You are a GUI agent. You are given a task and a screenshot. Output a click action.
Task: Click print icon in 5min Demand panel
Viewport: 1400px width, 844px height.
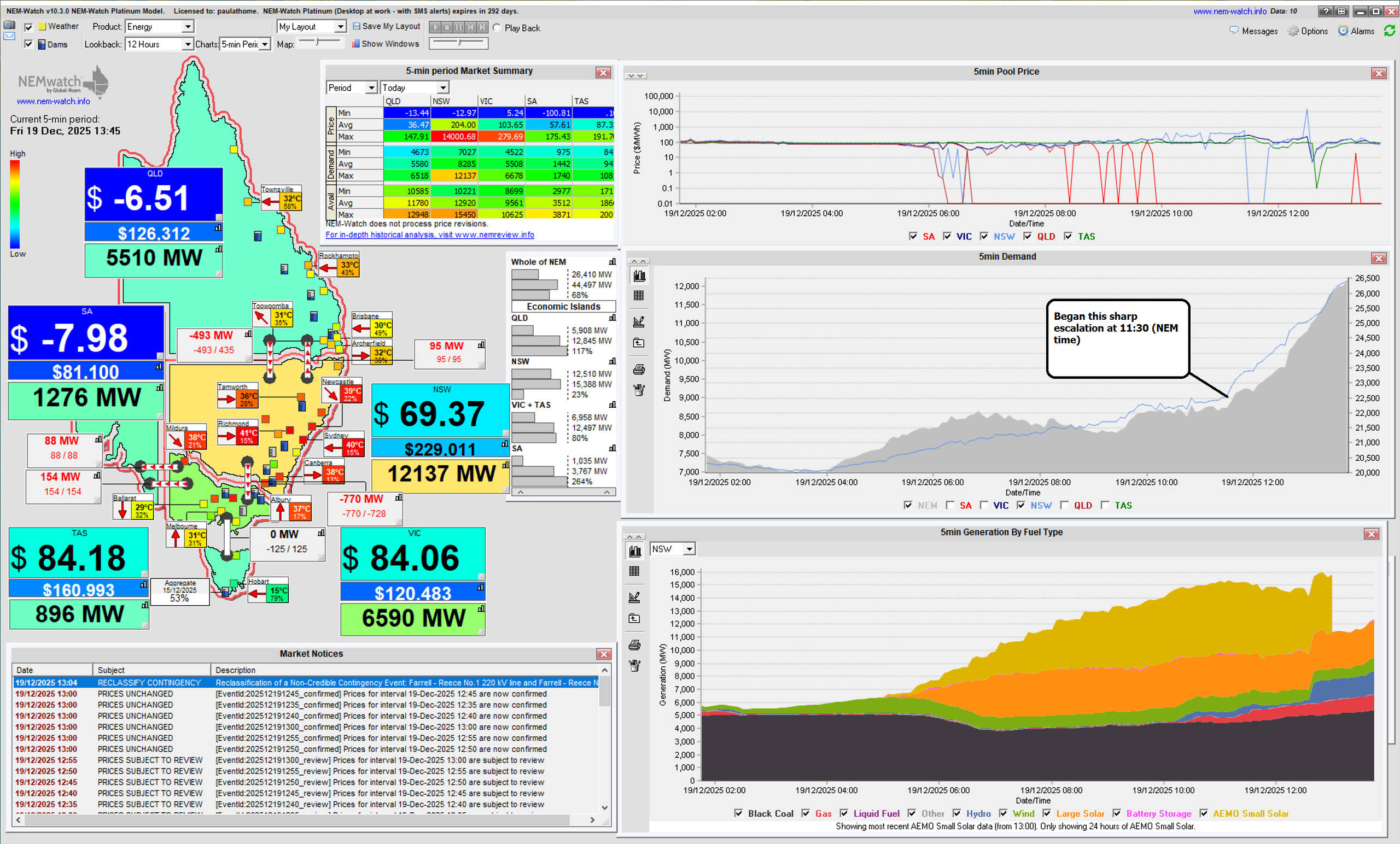[639, 370]
